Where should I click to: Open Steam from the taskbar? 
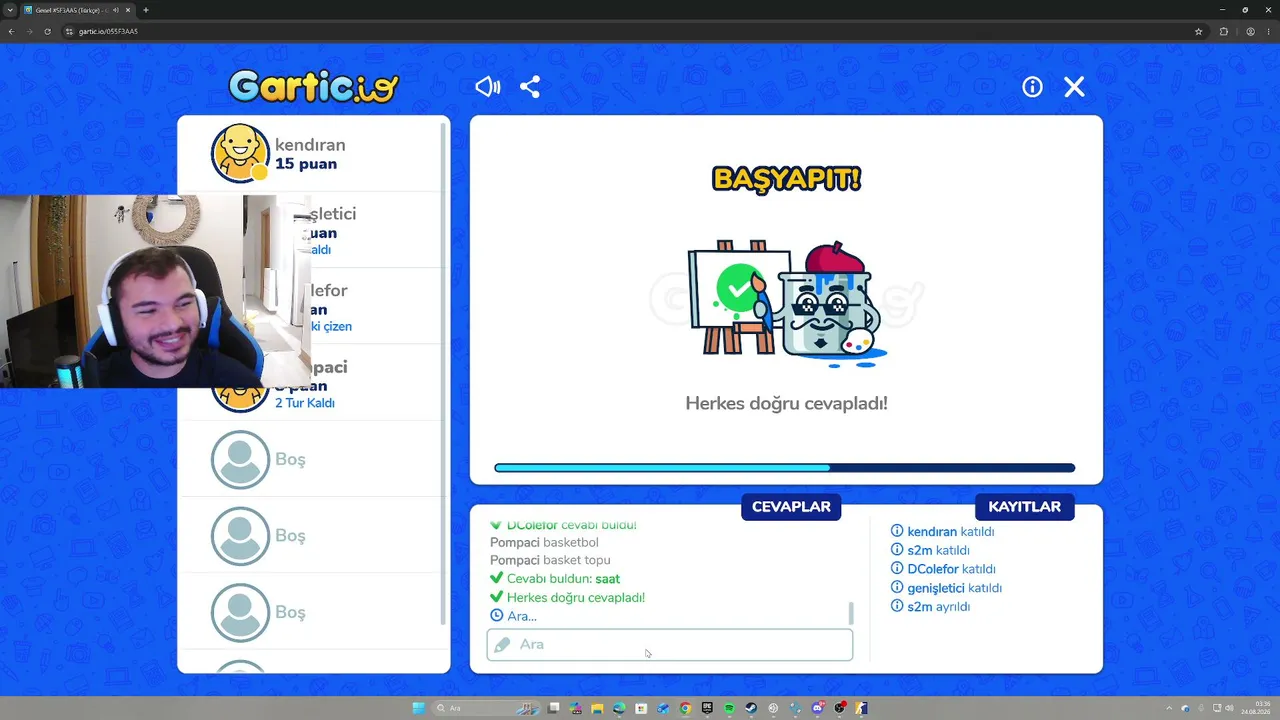751,708
